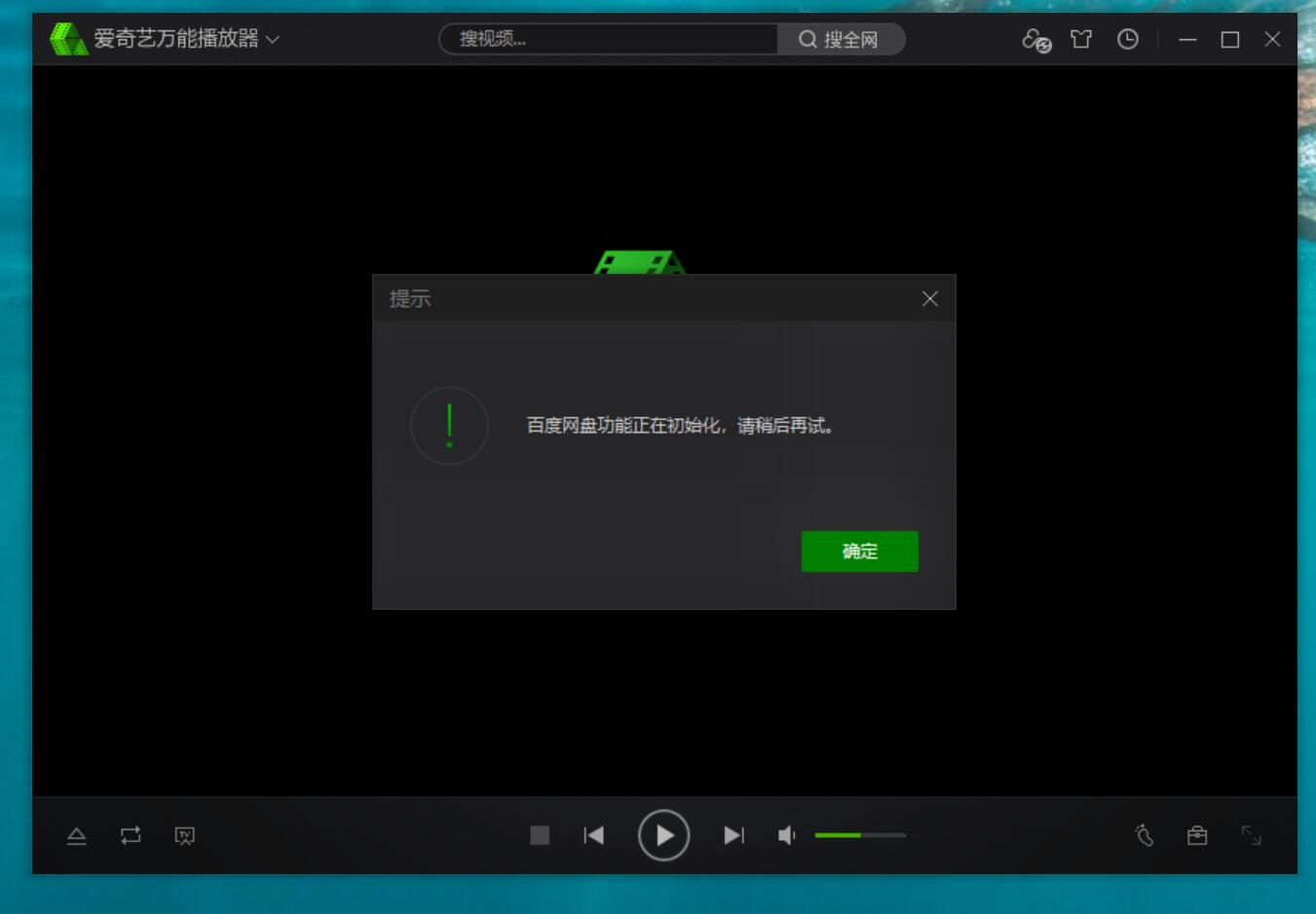Click the 提示 dialog title
This screenshot has height=914, width=1316.
tap(410, 299)
